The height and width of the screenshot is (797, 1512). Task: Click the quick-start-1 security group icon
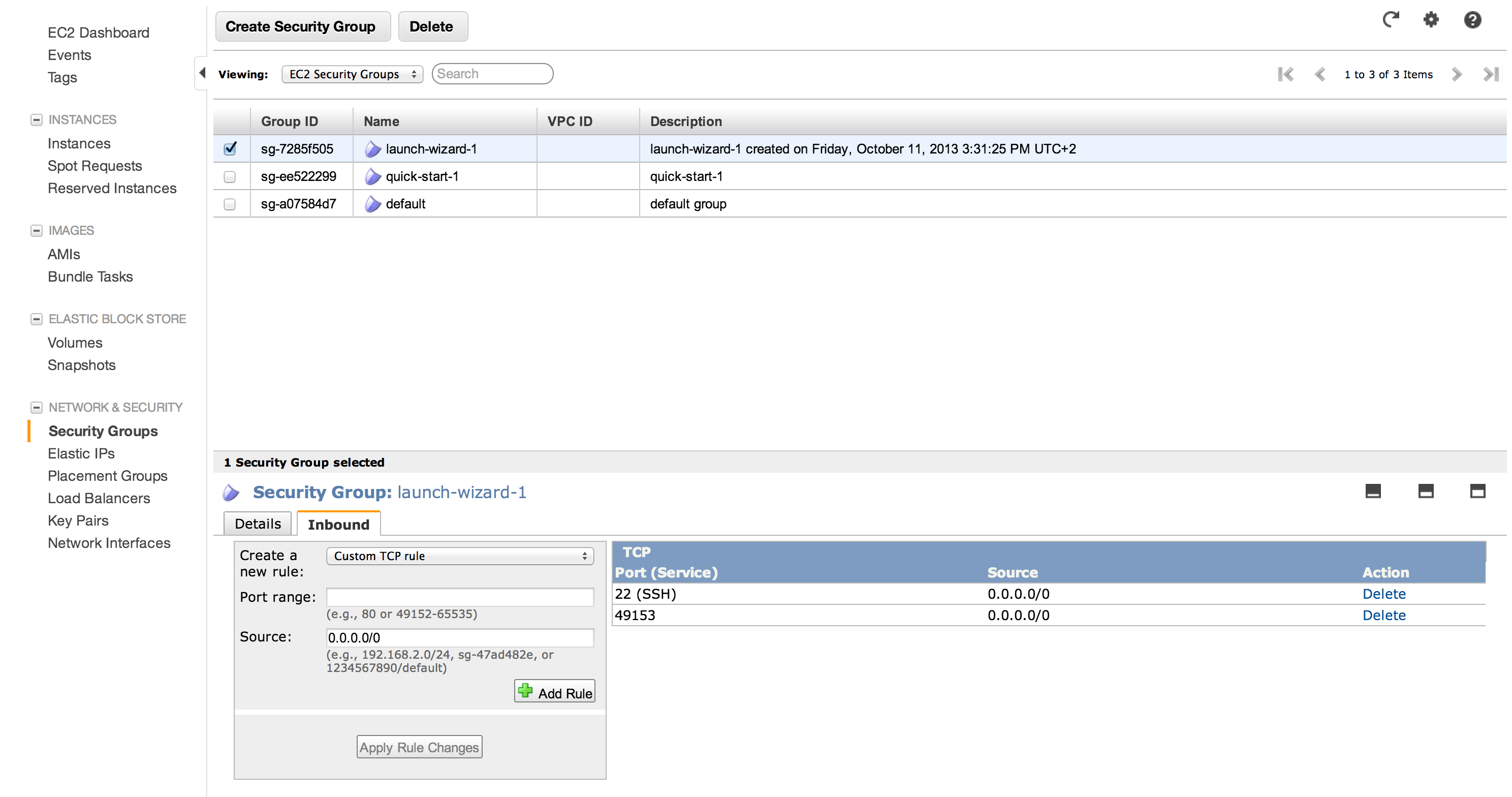(373, 176)
